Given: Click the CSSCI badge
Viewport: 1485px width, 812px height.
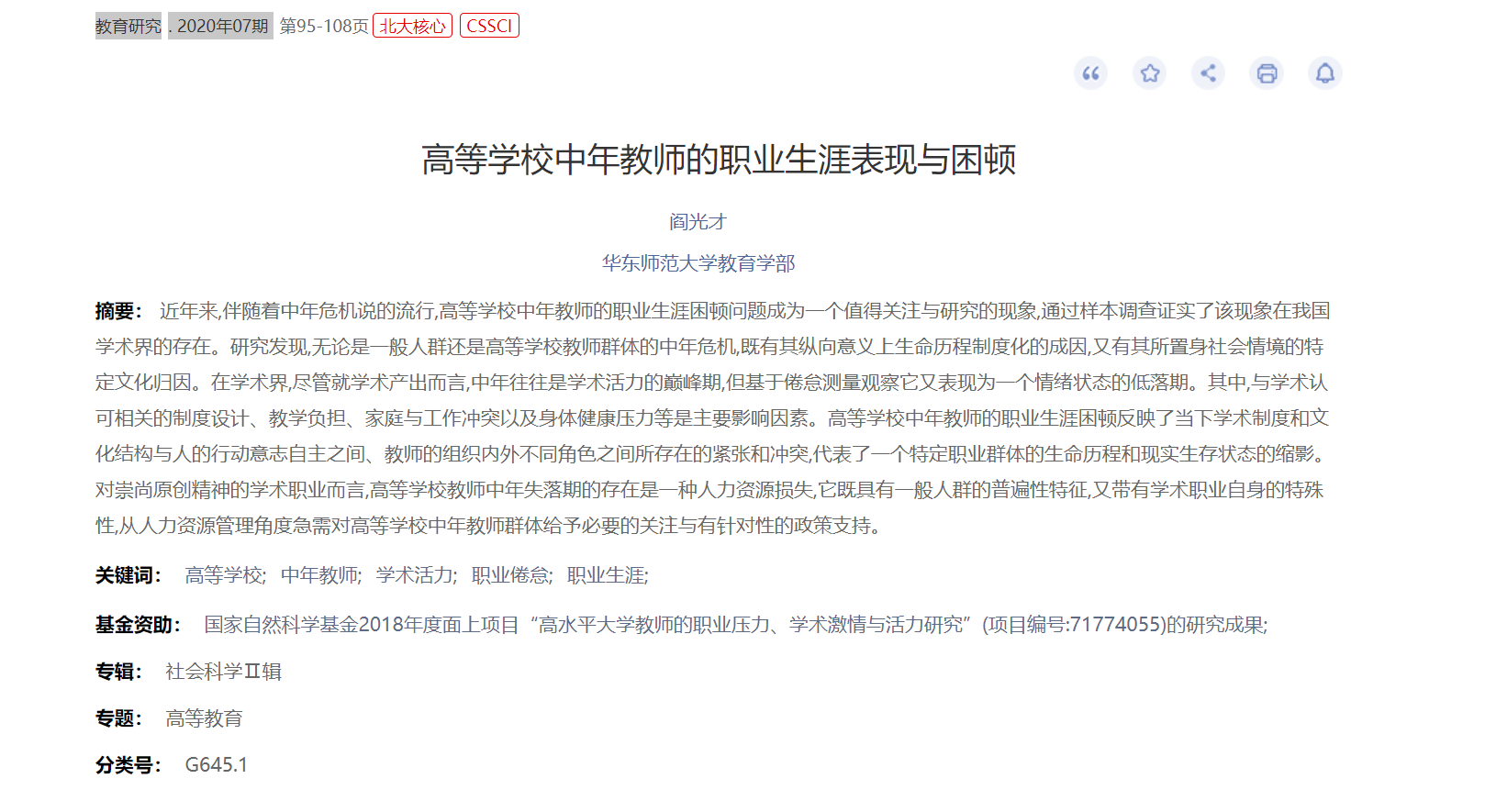Looking at the screenshot, I should click(489, 26).
